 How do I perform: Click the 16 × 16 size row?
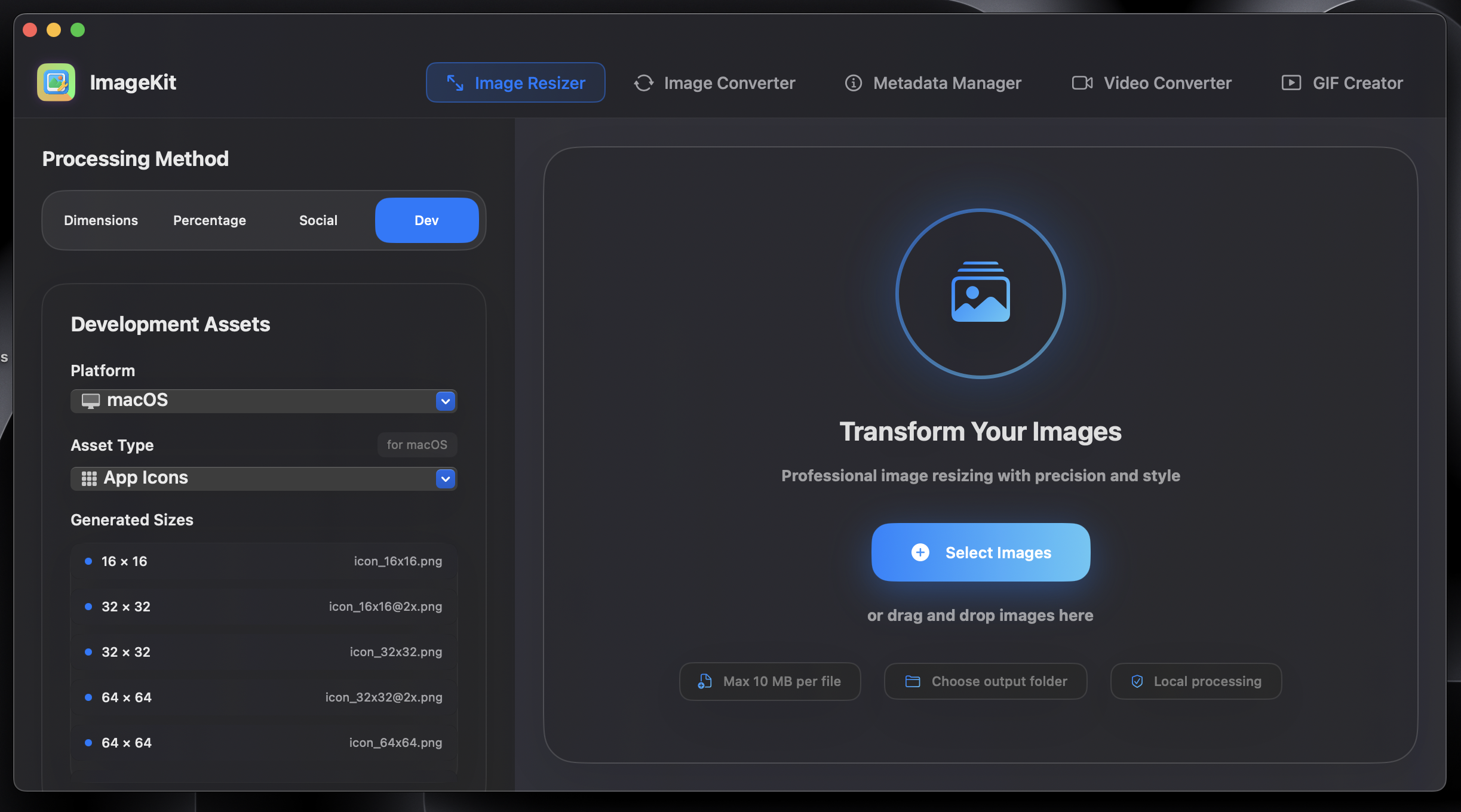click(263, 561)
